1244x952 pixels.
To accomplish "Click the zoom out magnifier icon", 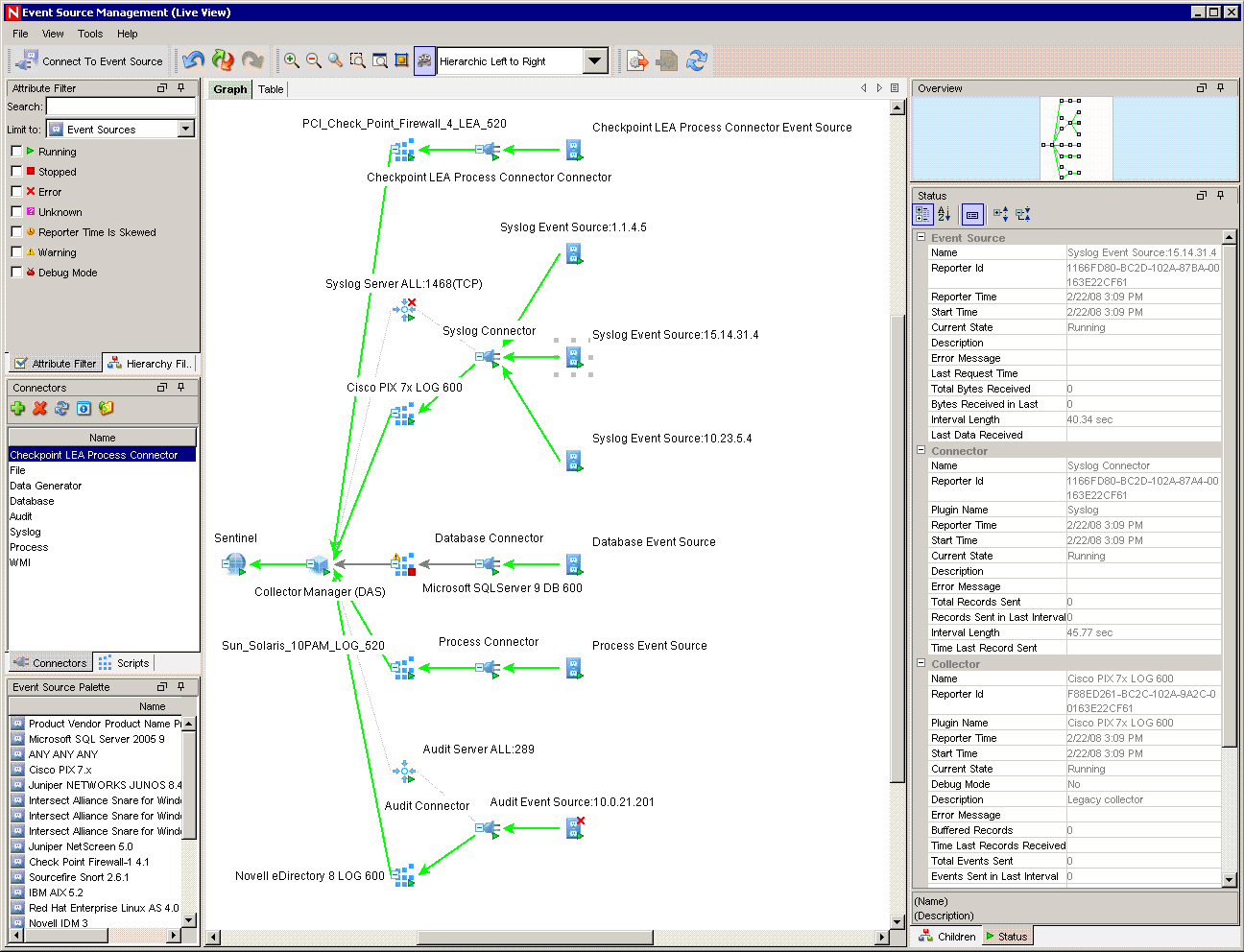I will point(314,60).
